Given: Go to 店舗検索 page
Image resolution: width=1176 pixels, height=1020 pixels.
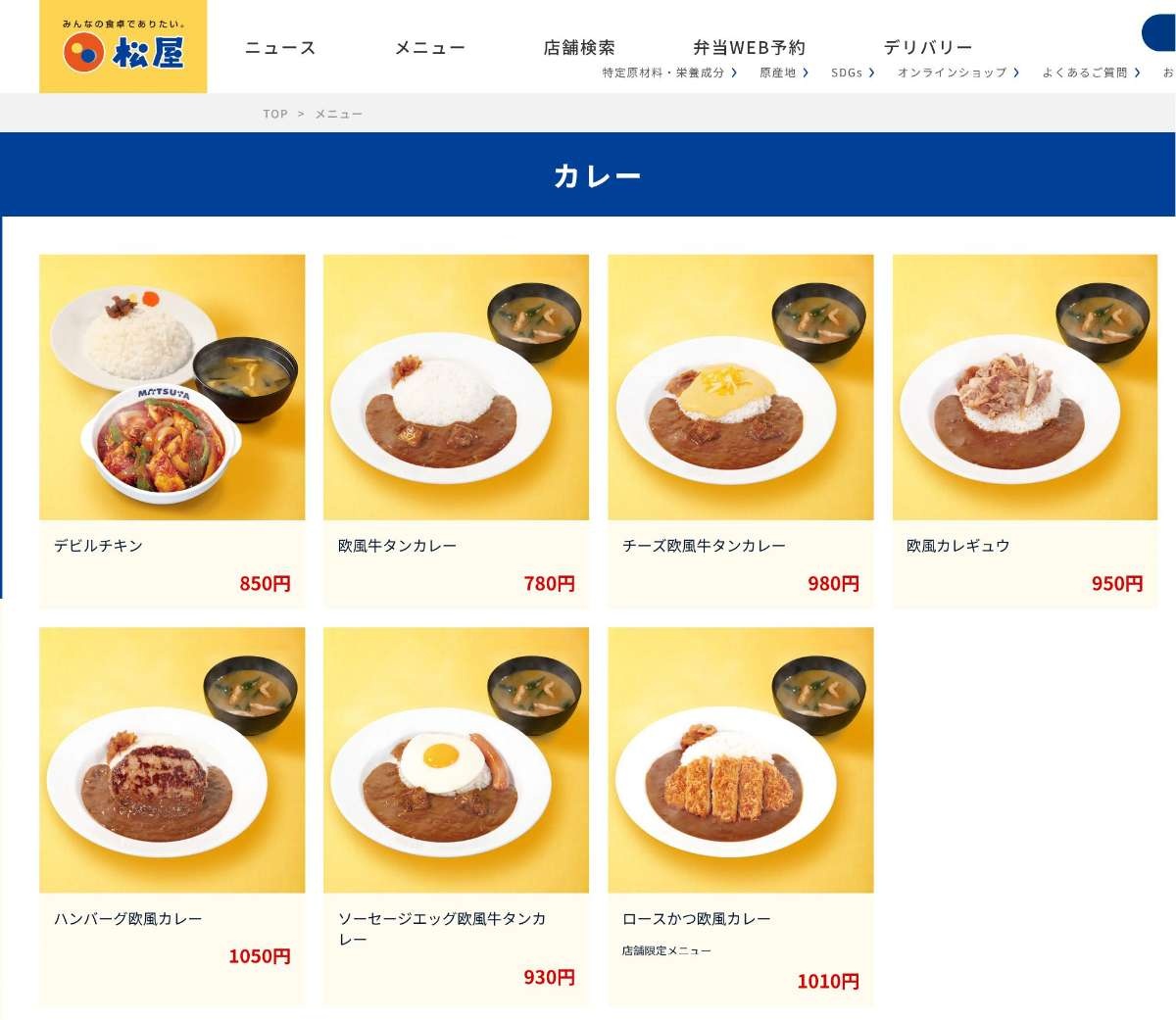Looking at the screenshot, I should tap(579, 47).
